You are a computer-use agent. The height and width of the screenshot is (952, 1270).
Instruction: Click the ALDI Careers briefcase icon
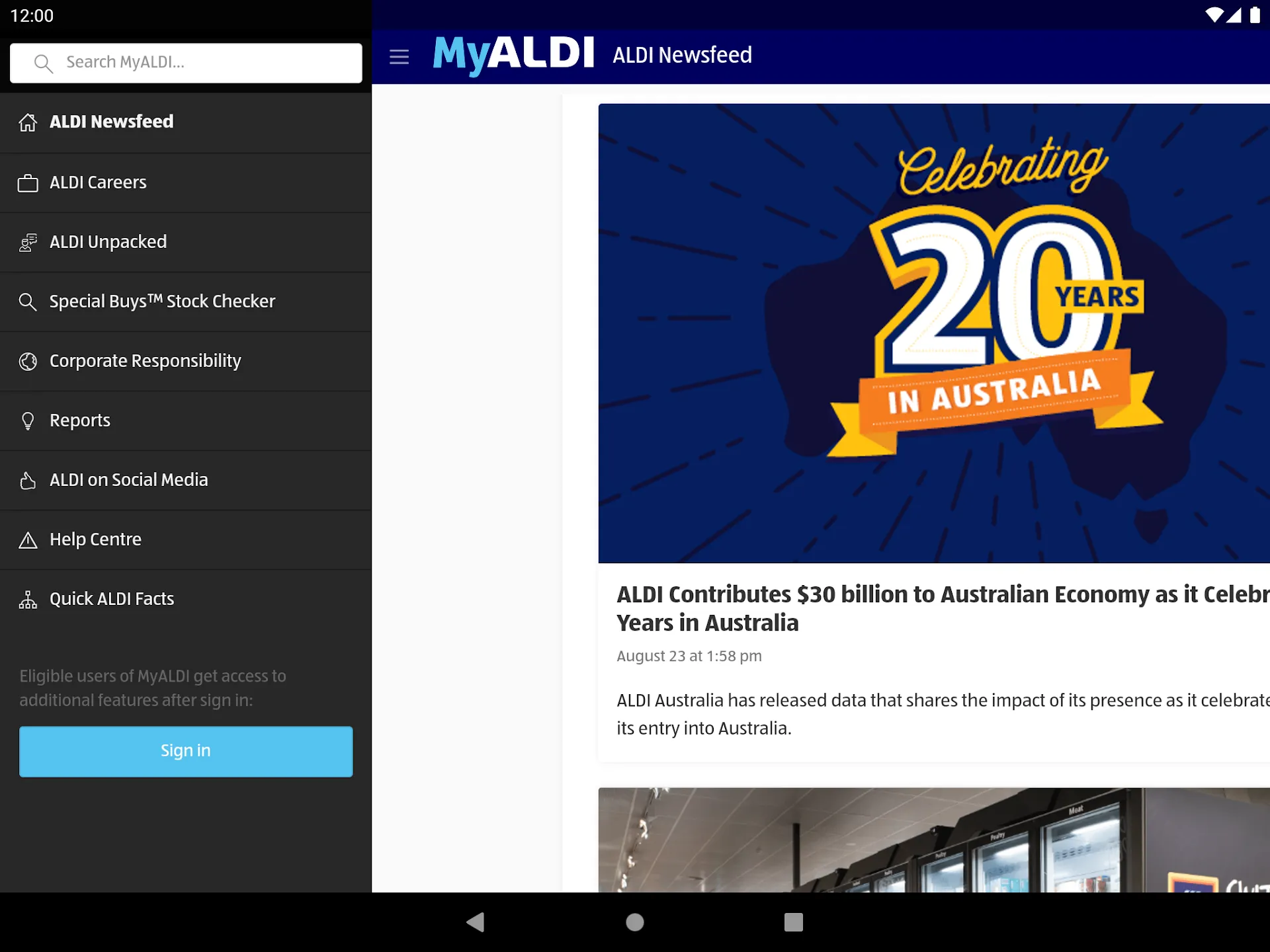[27, 182]
